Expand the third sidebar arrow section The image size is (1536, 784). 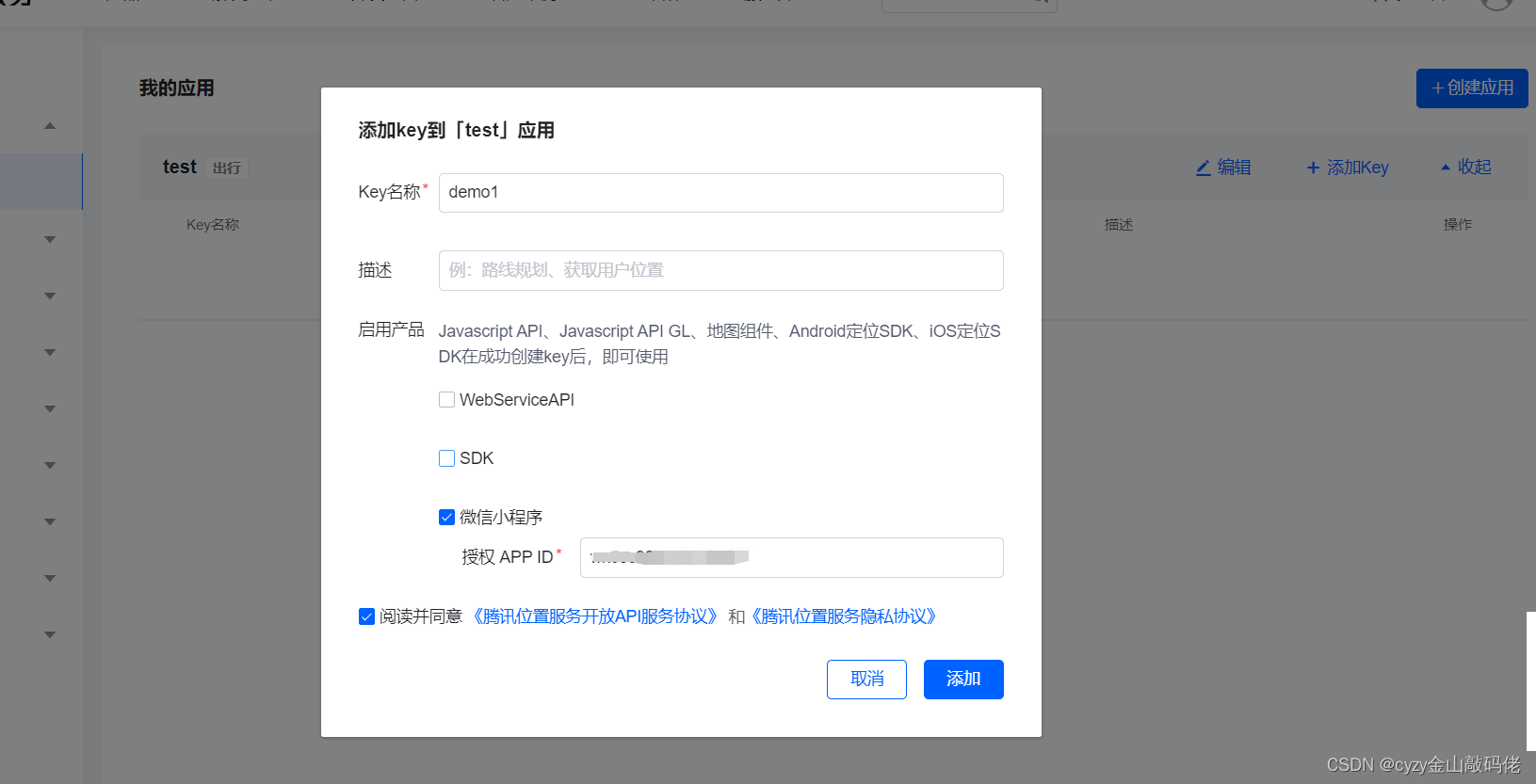pos(50,296)
